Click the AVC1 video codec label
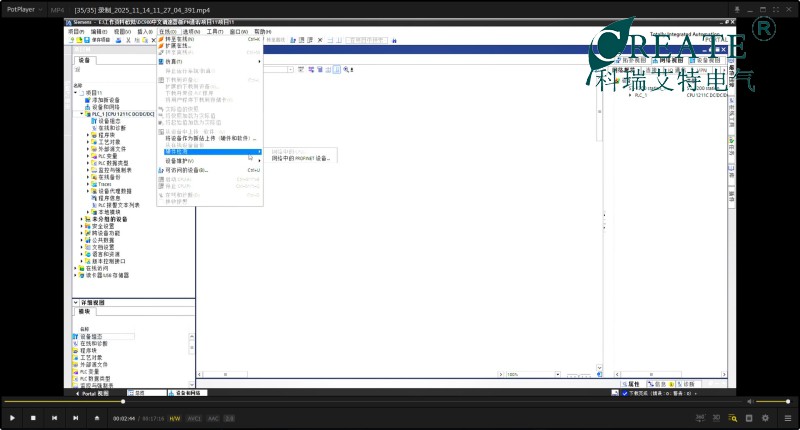The height and width of the screenshot is (430, 800). (x=194, y=419)
